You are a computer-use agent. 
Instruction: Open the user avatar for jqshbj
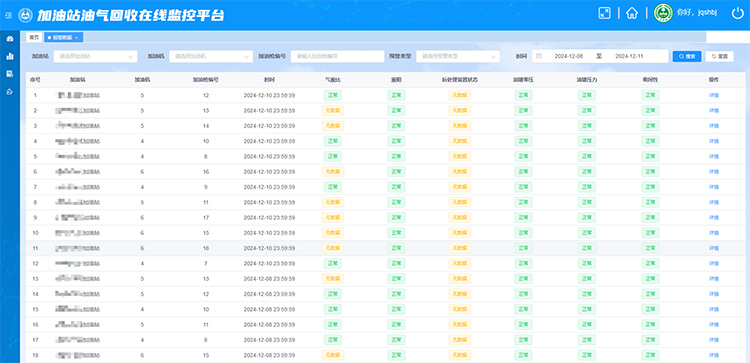[x=663, y=13]
